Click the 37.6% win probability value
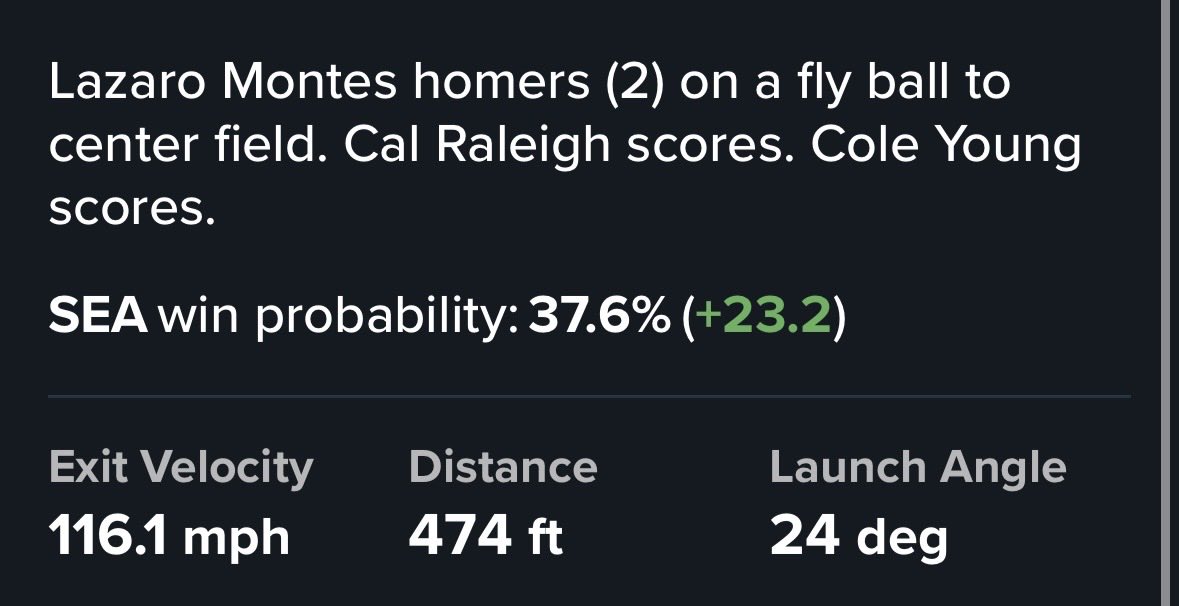 coord(599,316)
